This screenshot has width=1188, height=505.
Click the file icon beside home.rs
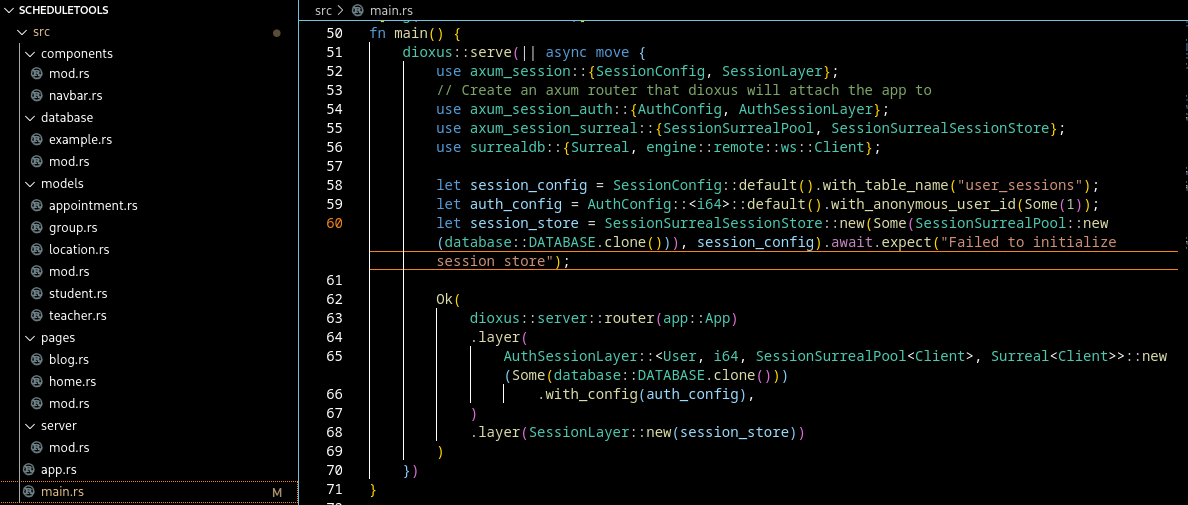37,382
